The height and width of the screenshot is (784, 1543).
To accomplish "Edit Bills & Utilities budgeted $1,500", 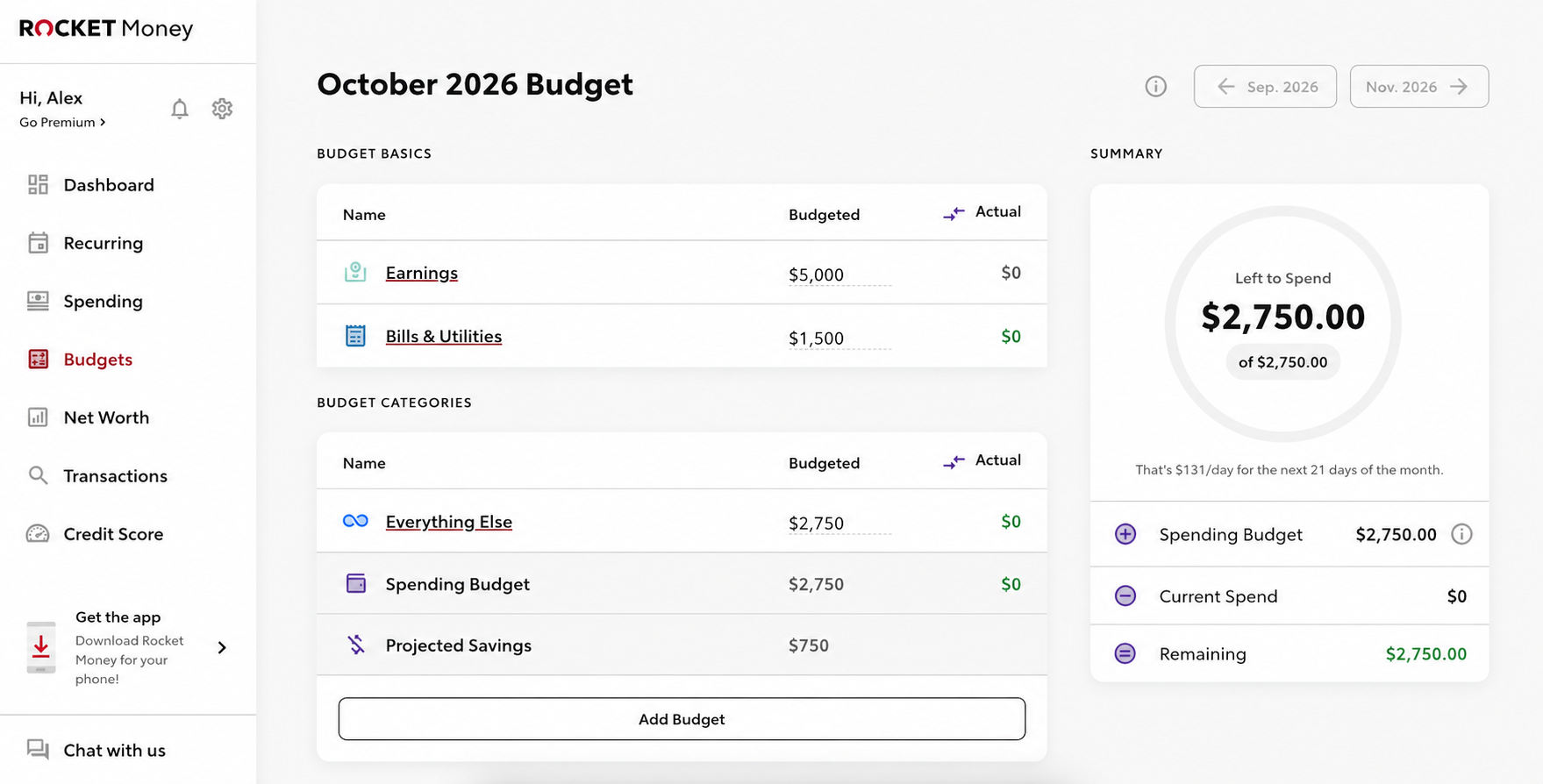I will [x=839, y=338].
